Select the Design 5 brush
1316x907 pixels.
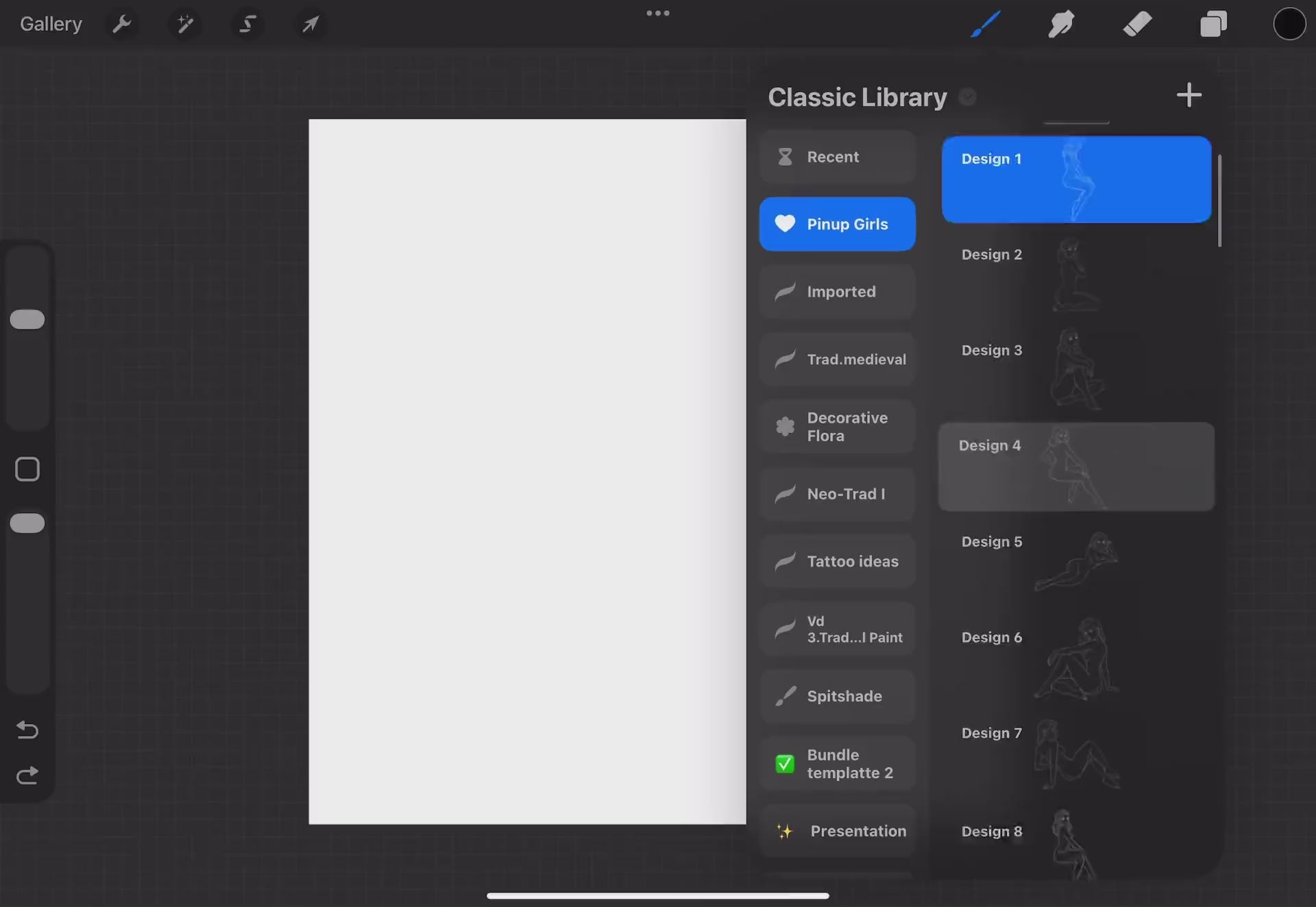pyautogui.click(x=1076, y=562)
